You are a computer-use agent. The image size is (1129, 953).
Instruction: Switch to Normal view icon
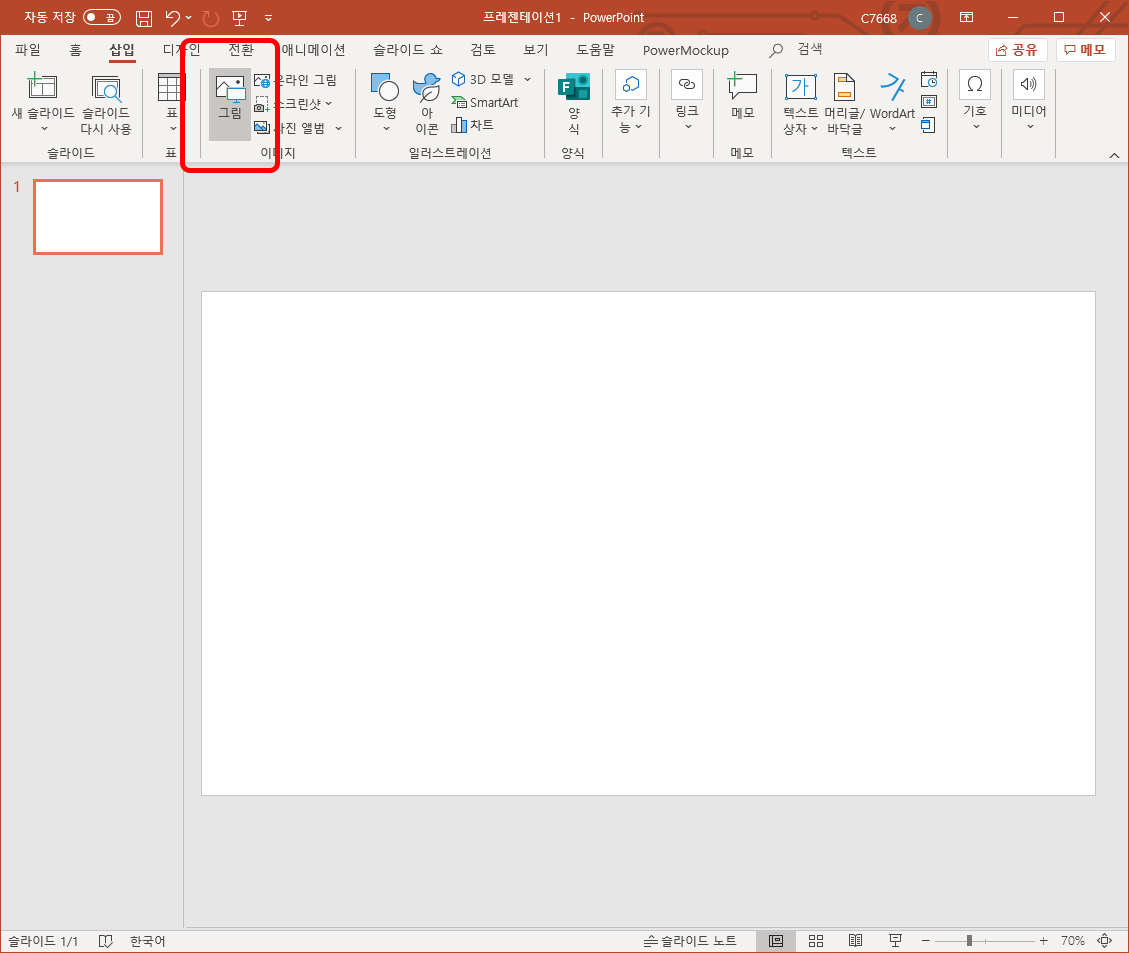click(775, 941)
